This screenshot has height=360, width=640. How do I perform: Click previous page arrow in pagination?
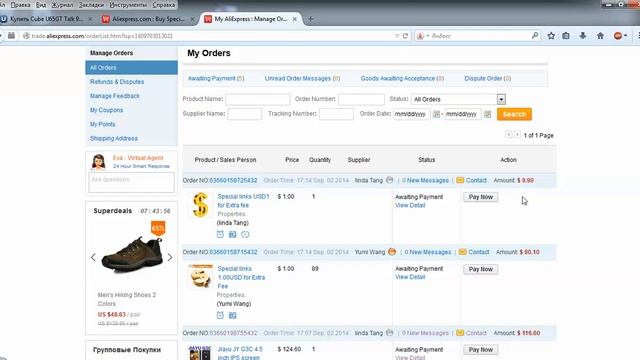tap(508, 134)
